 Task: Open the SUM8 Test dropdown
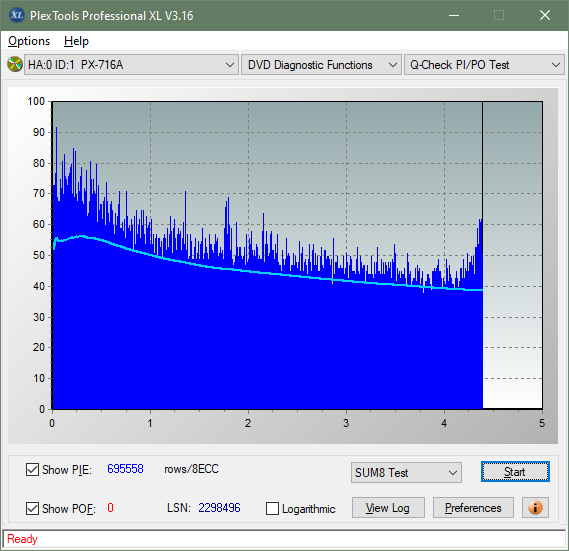(406, 473)
